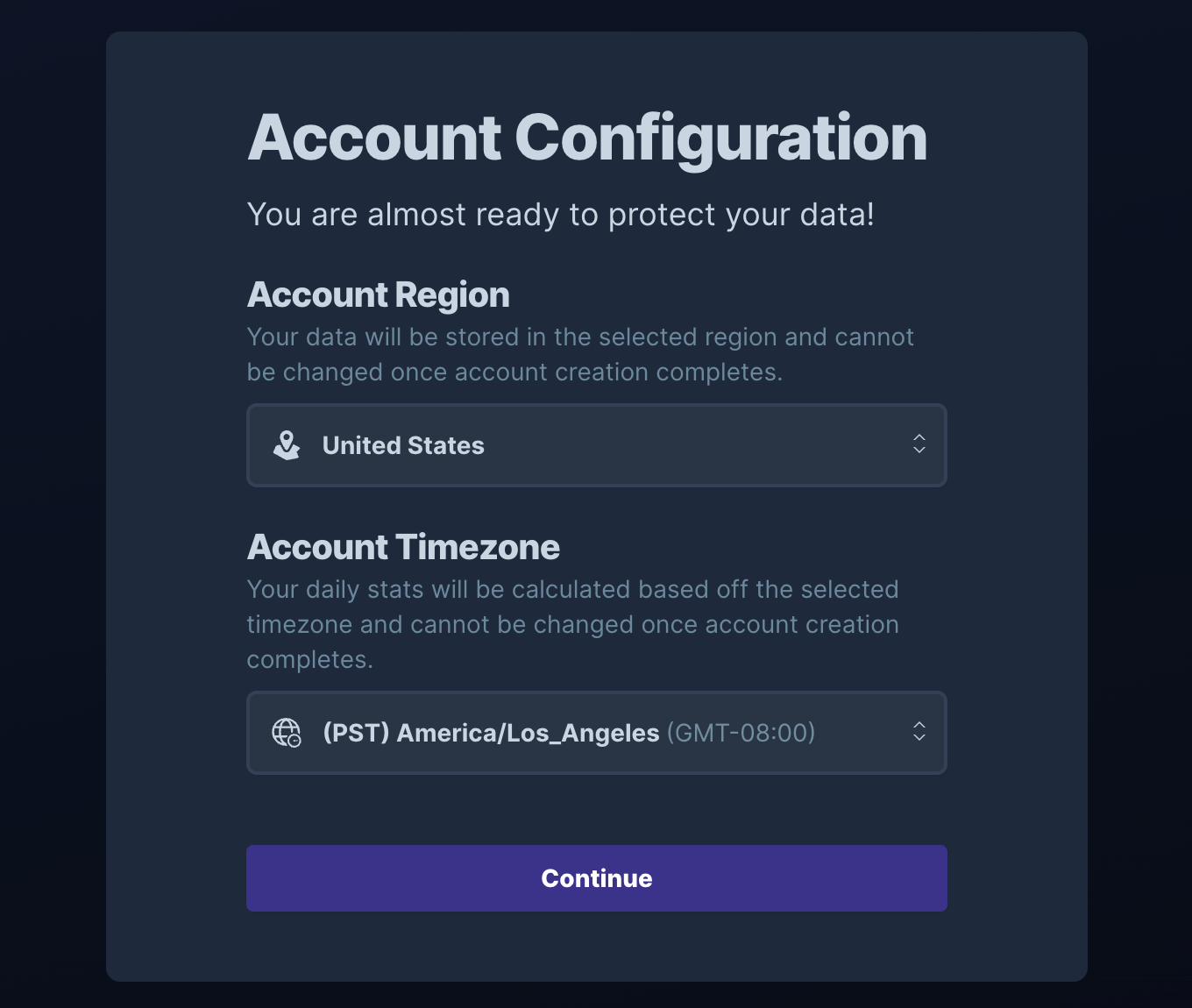Click the upper arrow of the region chevron
The image size is (1192, 1008).
point(919,437)
